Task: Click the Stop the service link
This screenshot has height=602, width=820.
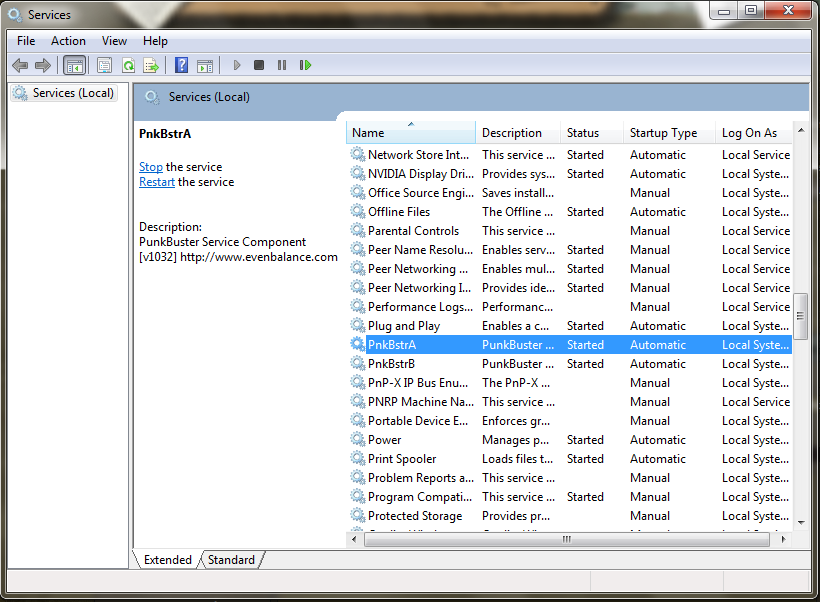Action: tap(151, 167)
